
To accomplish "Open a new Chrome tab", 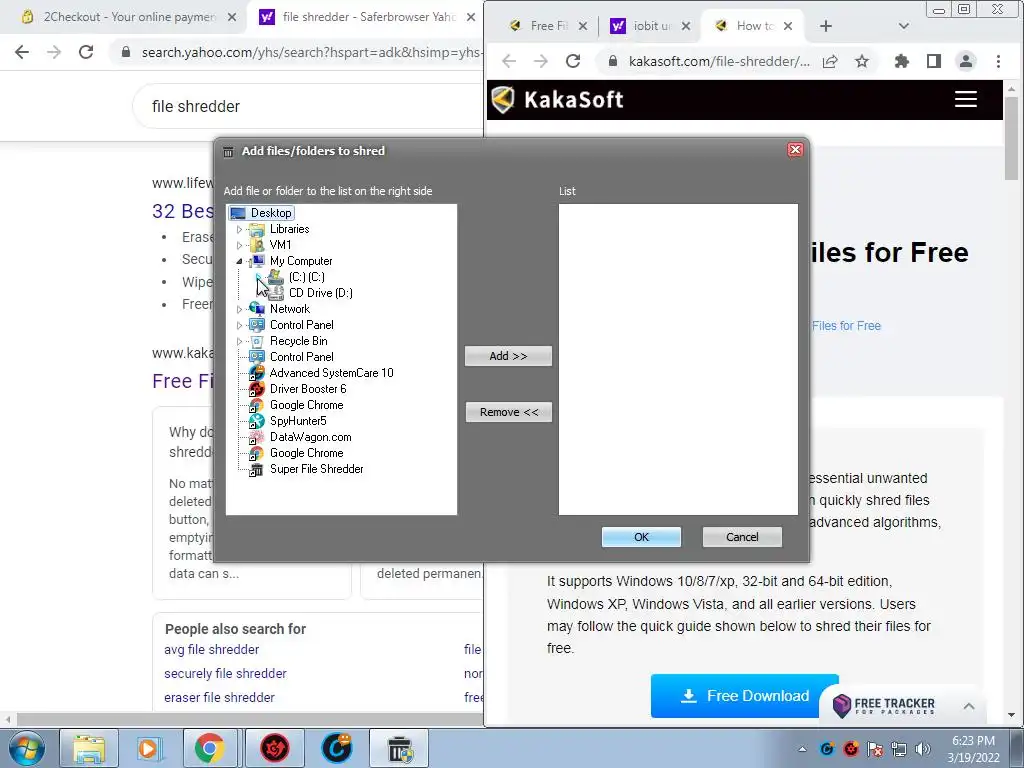I will (825, 26).
